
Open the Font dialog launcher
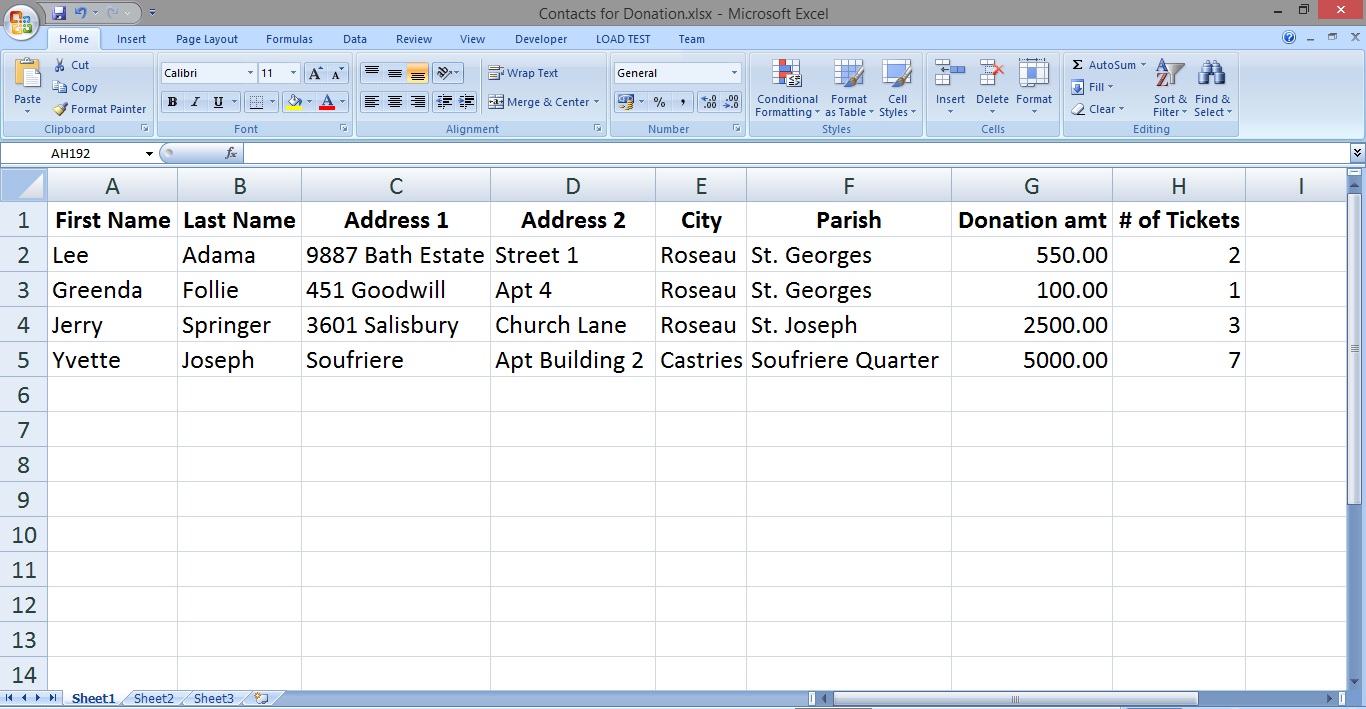(344, 129)
